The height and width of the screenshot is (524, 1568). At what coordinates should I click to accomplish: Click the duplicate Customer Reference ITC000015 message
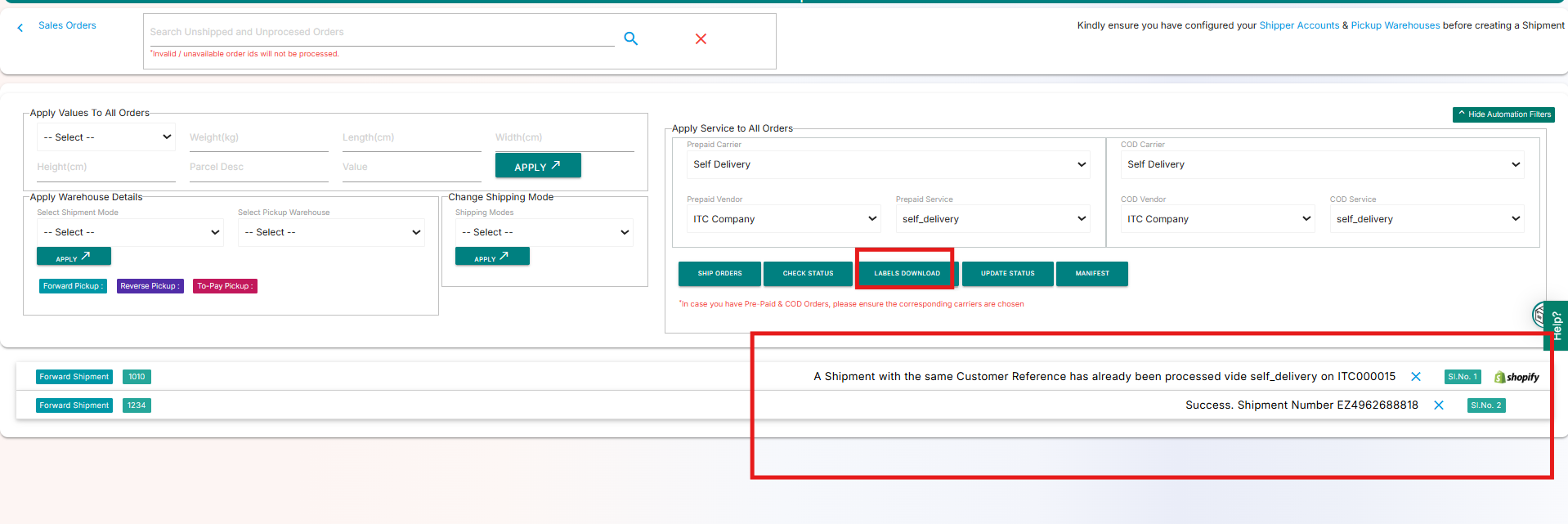pyautogui.click(x=1104, y=377)
